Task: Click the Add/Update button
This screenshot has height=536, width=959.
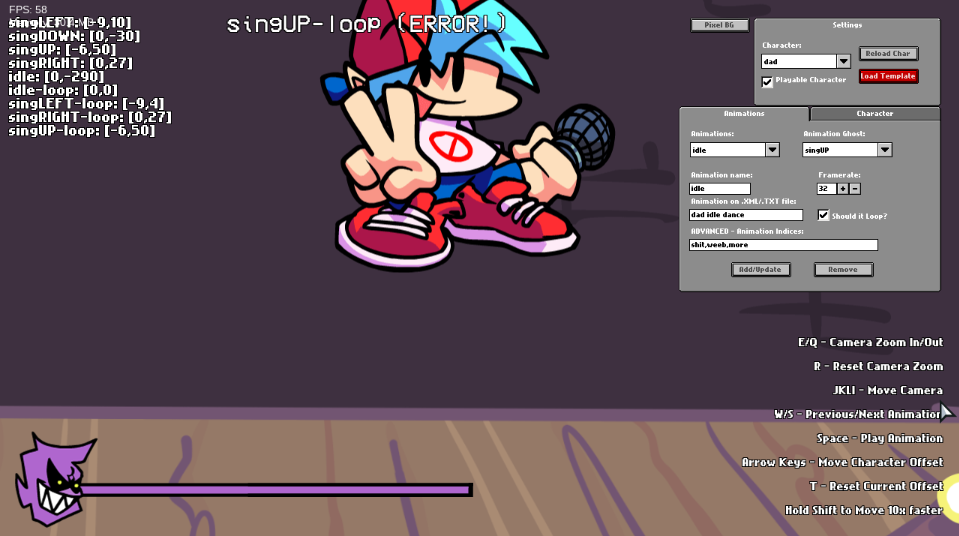Action: (760, 269)
